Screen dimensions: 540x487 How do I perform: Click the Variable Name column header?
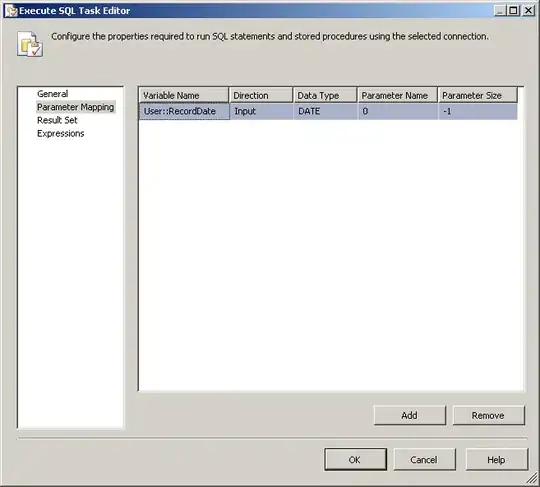pos(184,95)
